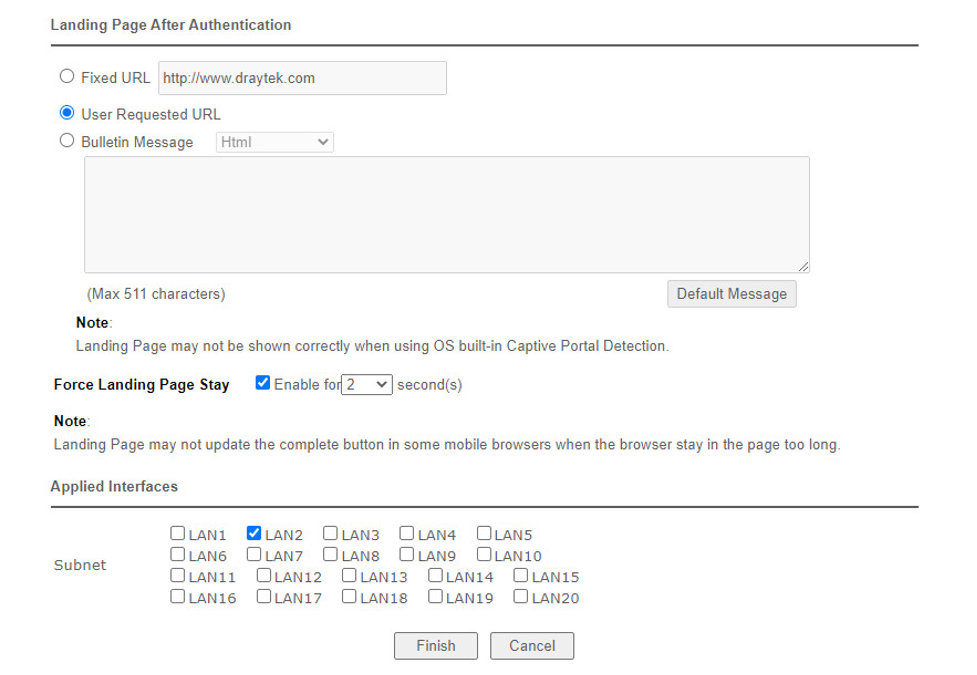Viewport: 977px width, 675px height.
Task: Click the Finish button
Action: (436, 646)
